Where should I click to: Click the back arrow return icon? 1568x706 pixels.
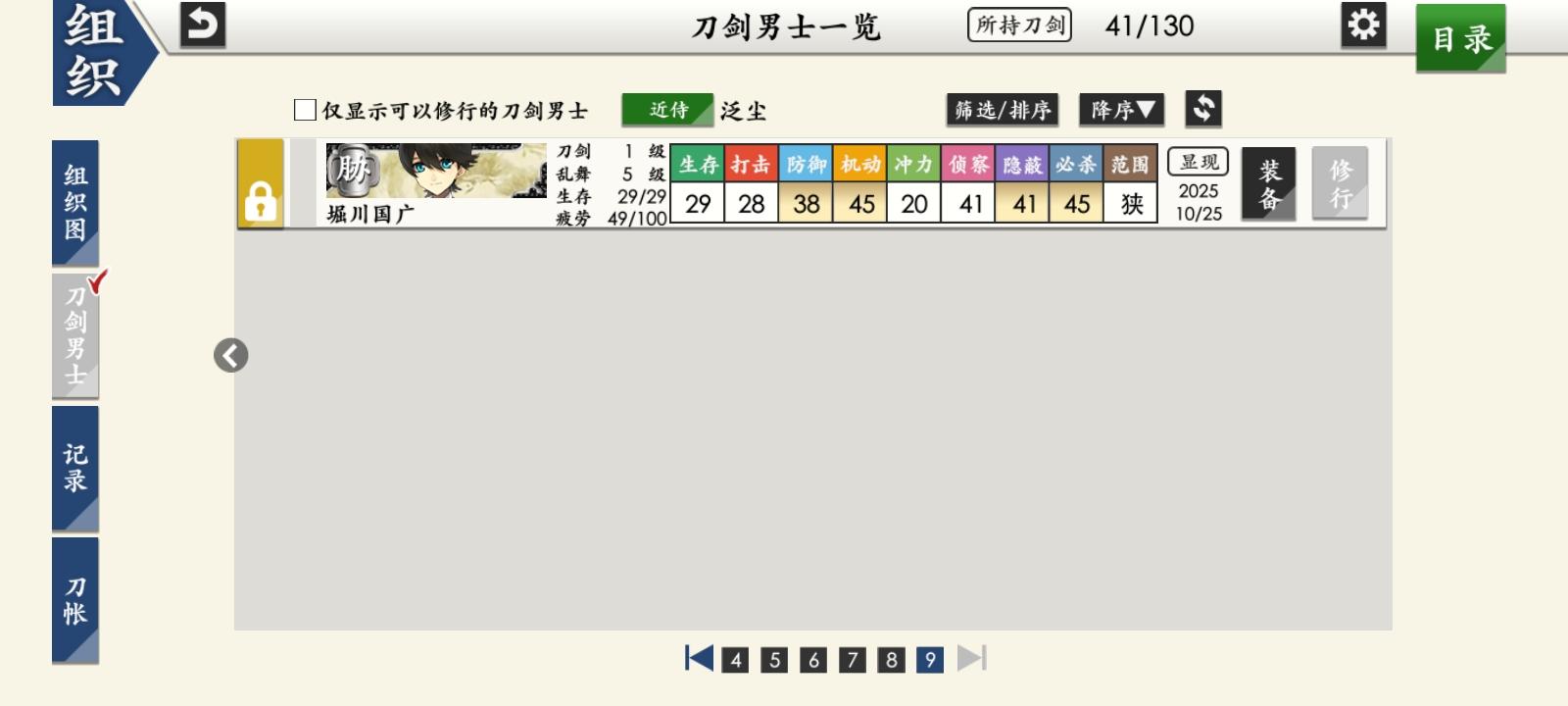coord(203,25)
